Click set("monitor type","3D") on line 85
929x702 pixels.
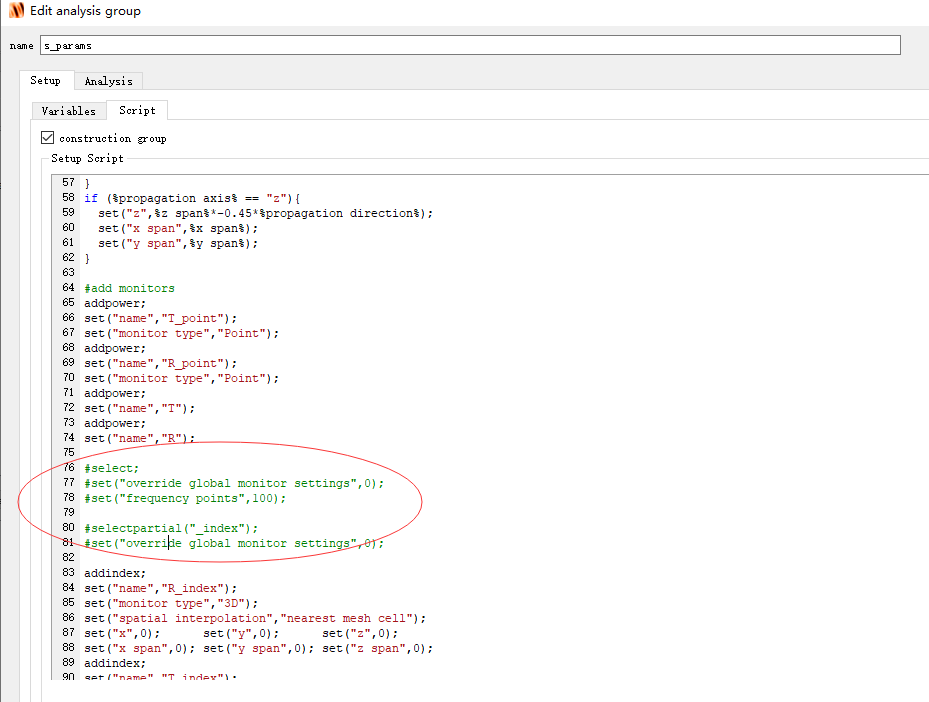[171, 604]
